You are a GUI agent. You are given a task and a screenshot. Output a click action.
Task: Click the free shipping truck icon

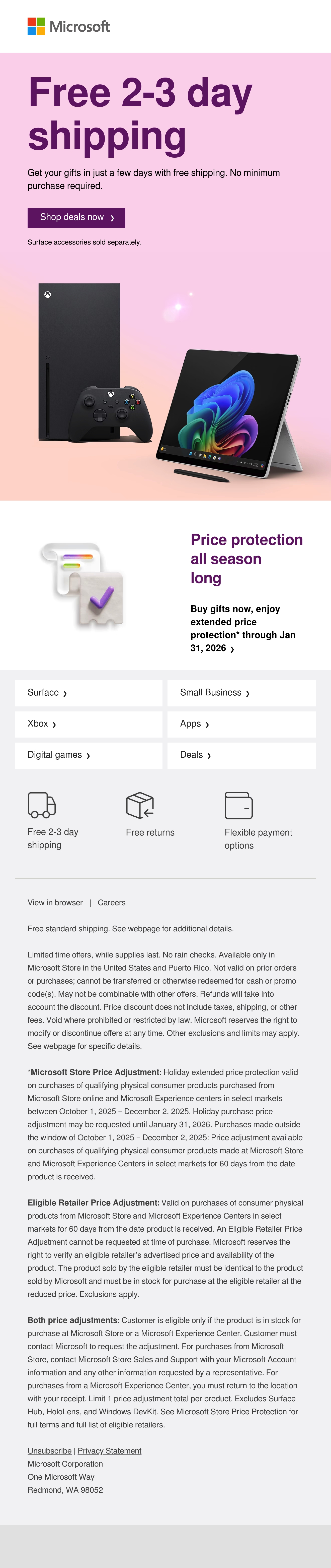click(42, 805)
